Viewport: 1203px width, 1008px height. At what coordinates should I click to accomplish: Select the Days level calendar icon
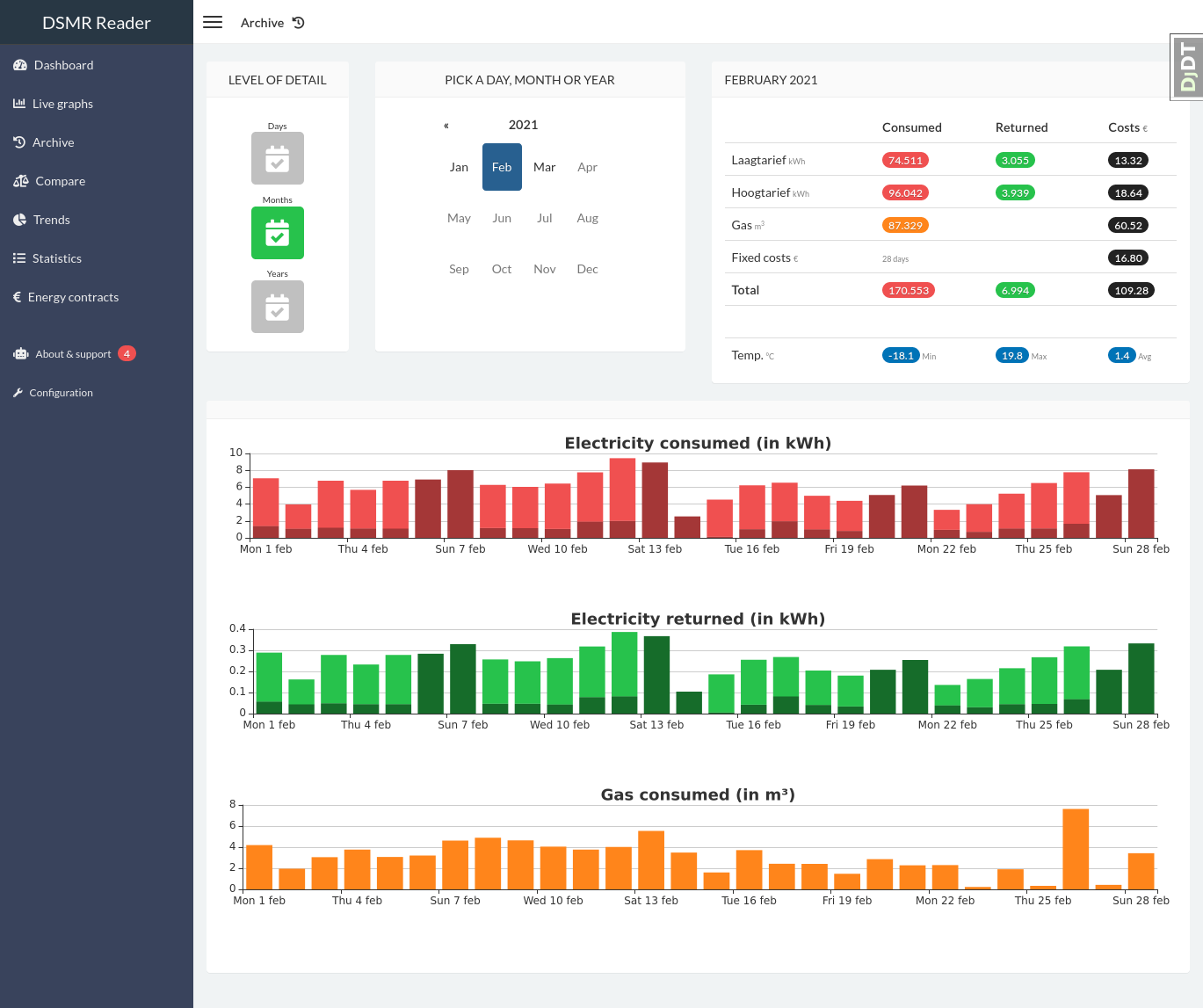point(278,158)
